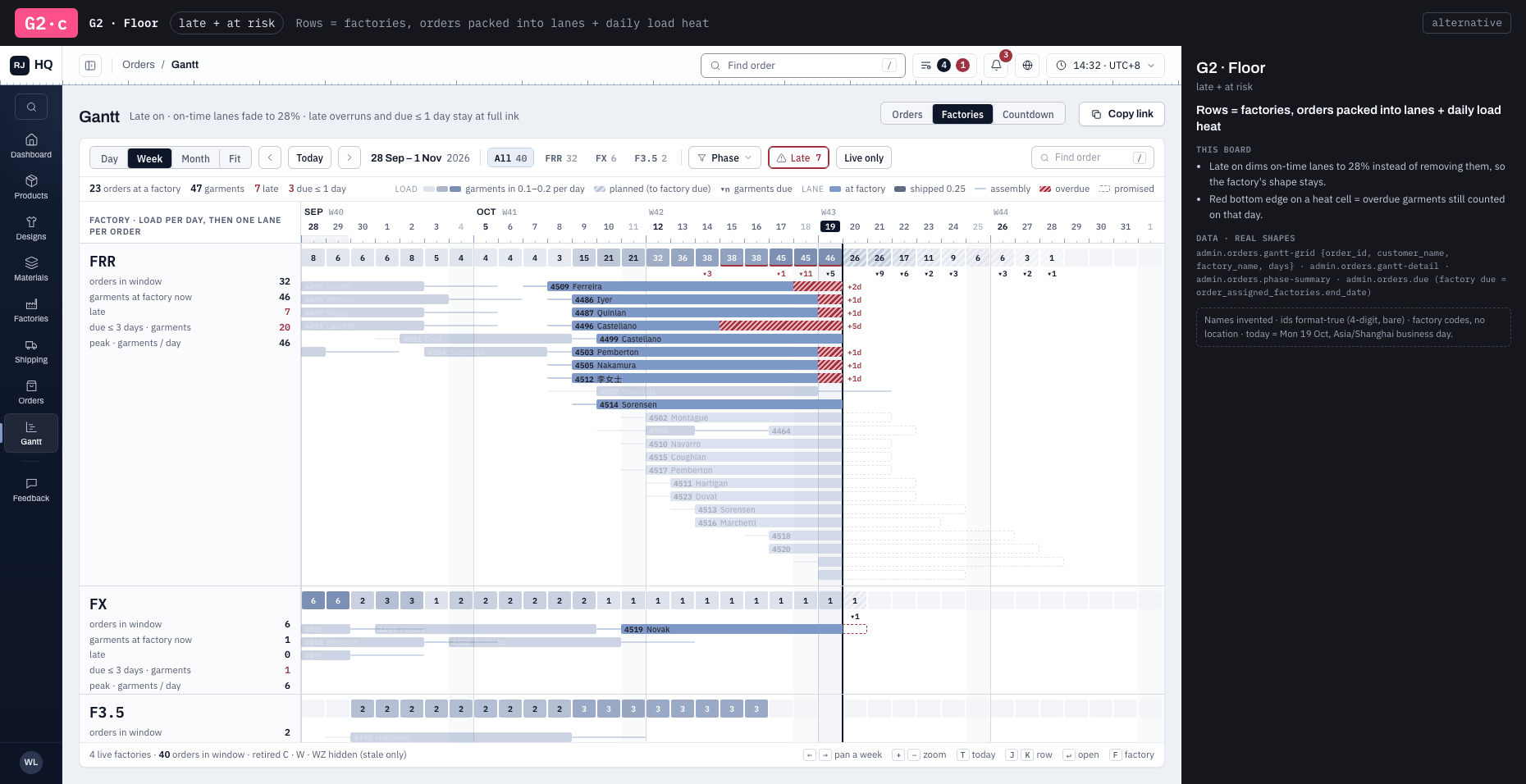The height and width of the screenshot is (784, 1526).
Task: Click the notifications bell icon
Action: 996,66
